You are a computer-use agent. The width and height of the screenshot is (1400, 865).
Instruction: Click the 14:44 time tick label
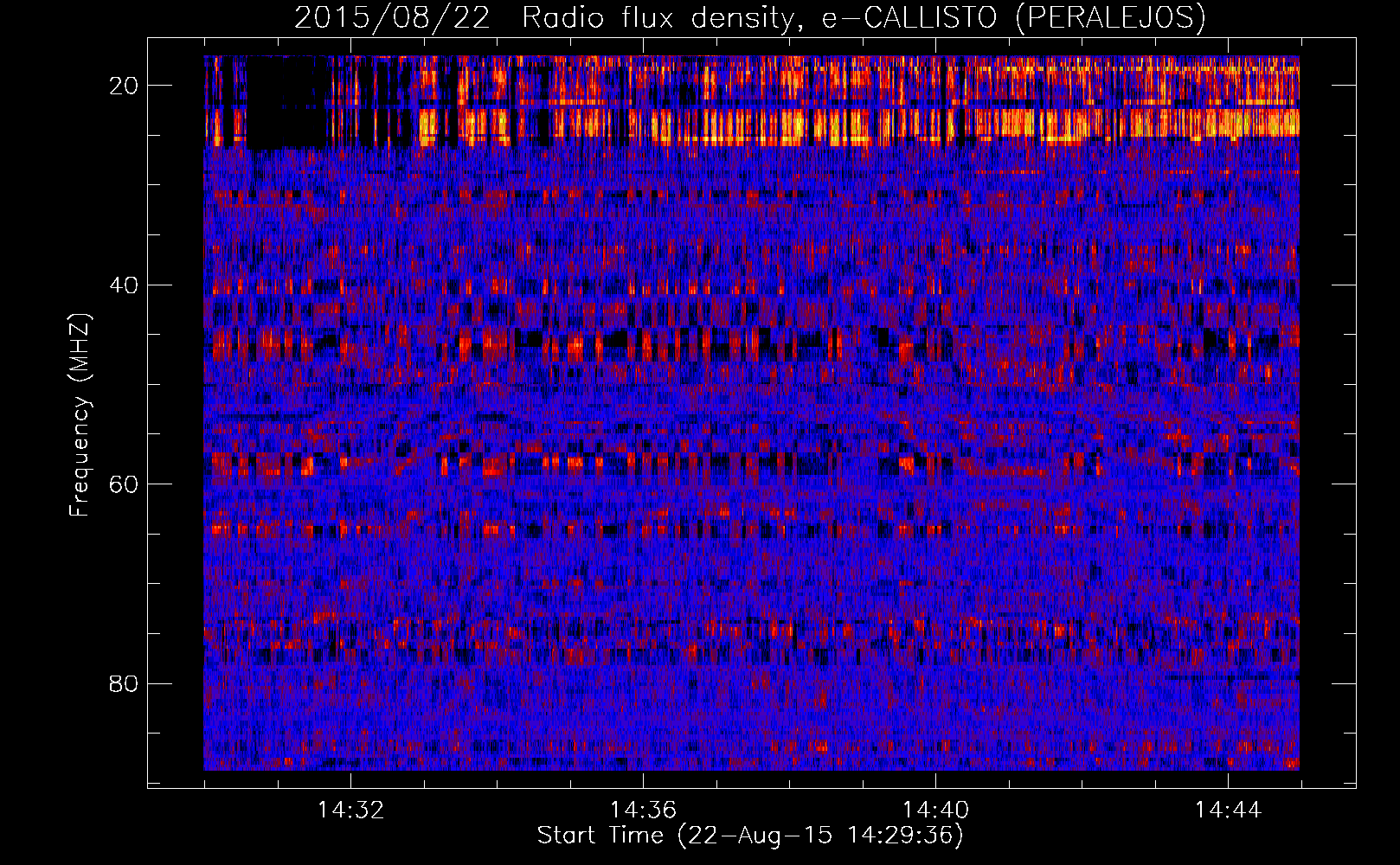click(x=1228, y=811)
